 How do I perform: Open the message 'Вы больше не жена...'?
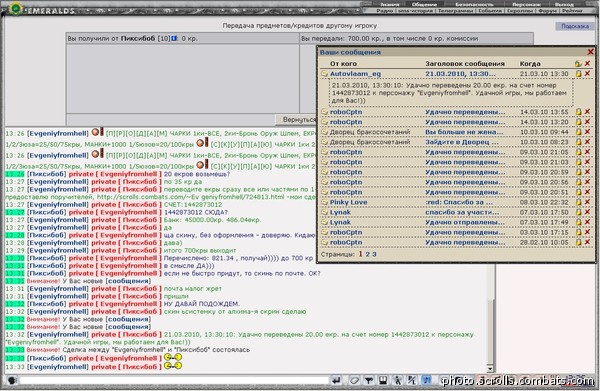[464, 132]
